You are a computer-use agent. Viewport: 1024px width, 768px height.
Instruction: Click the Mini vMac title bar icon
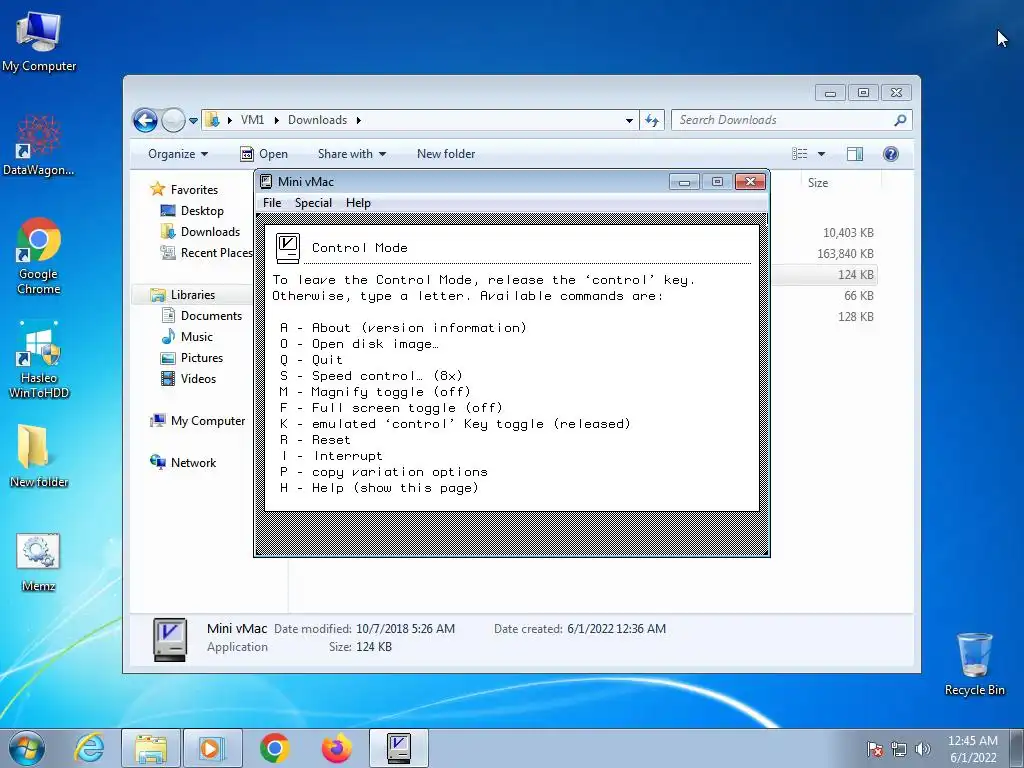[x=266, y=182]
